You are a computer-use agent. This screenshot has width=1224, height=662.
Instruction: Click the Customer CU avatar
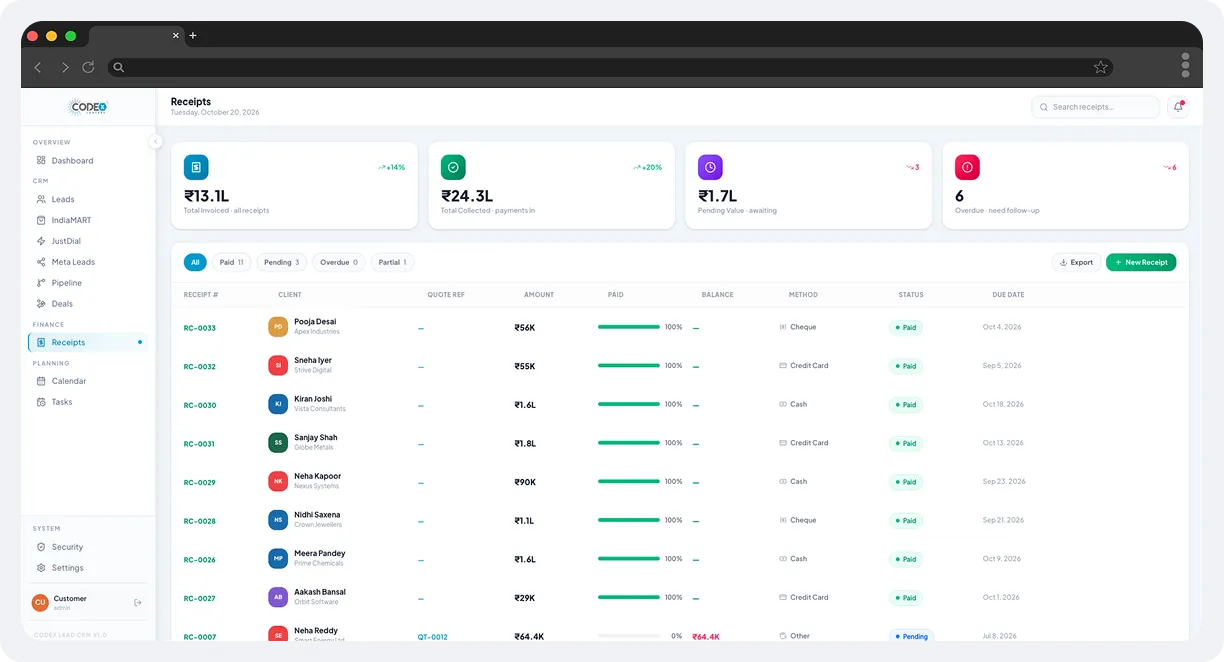tap(40, 602)
